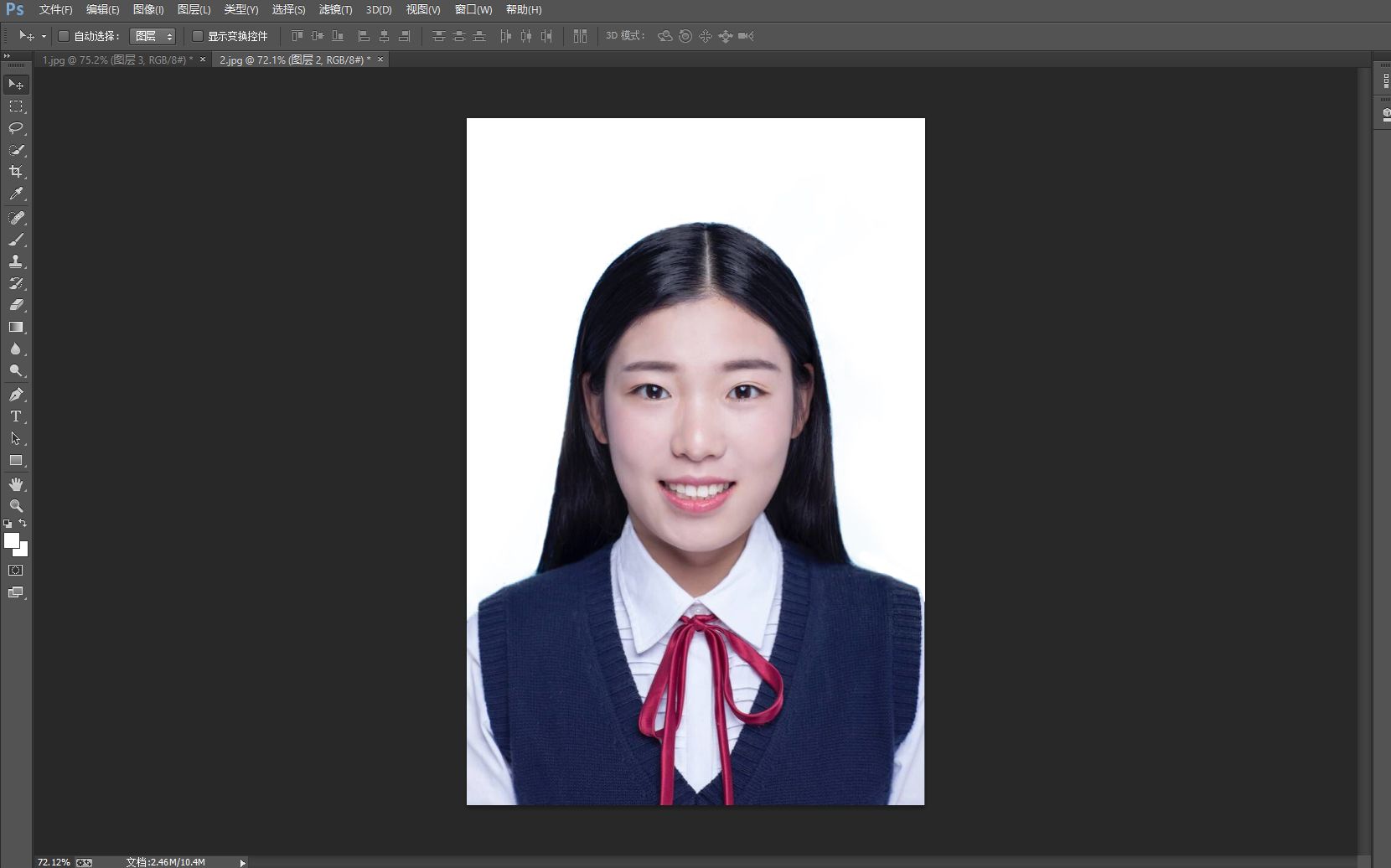
Task: Open the 编辑(E) menu
Action: (x=102, y=10)
